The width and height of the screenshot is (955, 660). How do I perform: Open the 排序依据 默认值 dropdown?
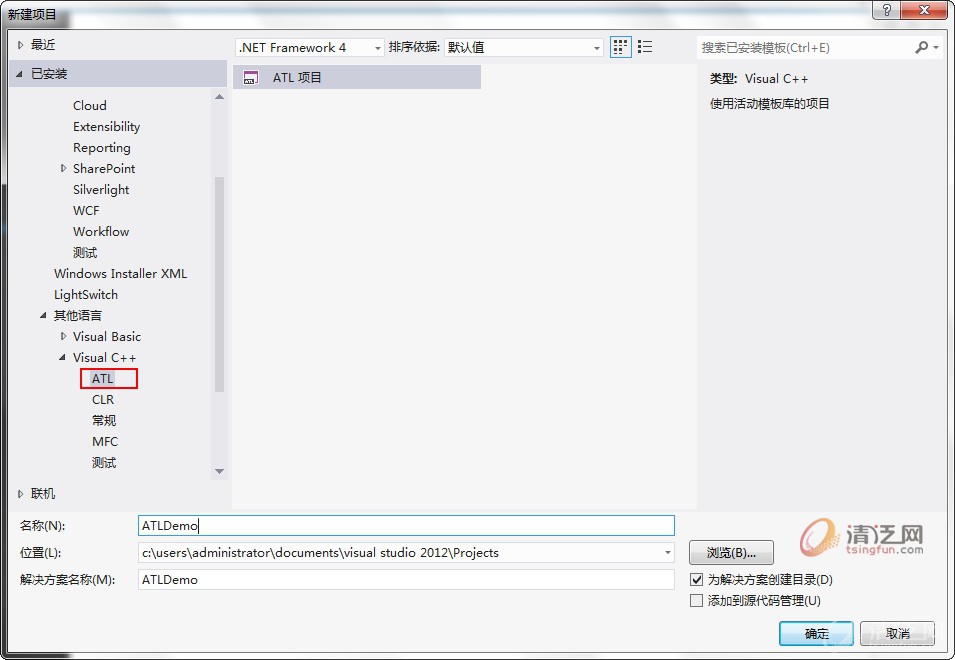524,47
